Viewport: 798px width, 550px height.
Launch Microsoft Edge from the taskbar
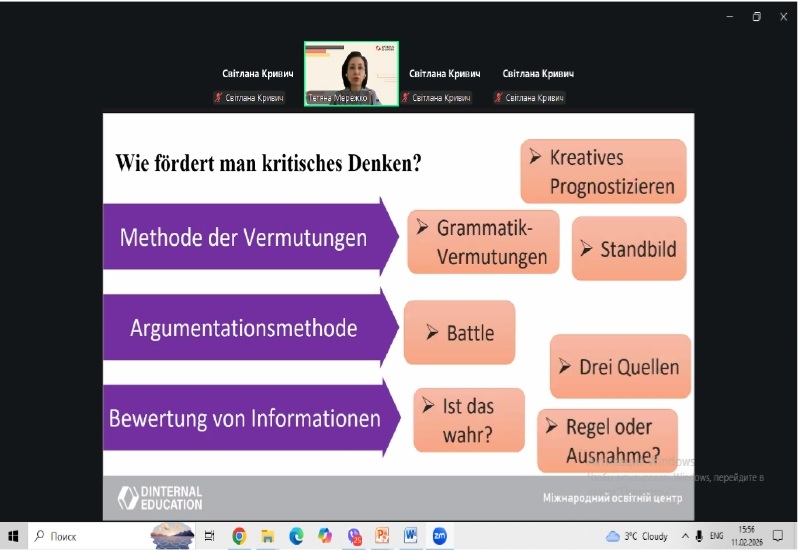pos(296,536)
